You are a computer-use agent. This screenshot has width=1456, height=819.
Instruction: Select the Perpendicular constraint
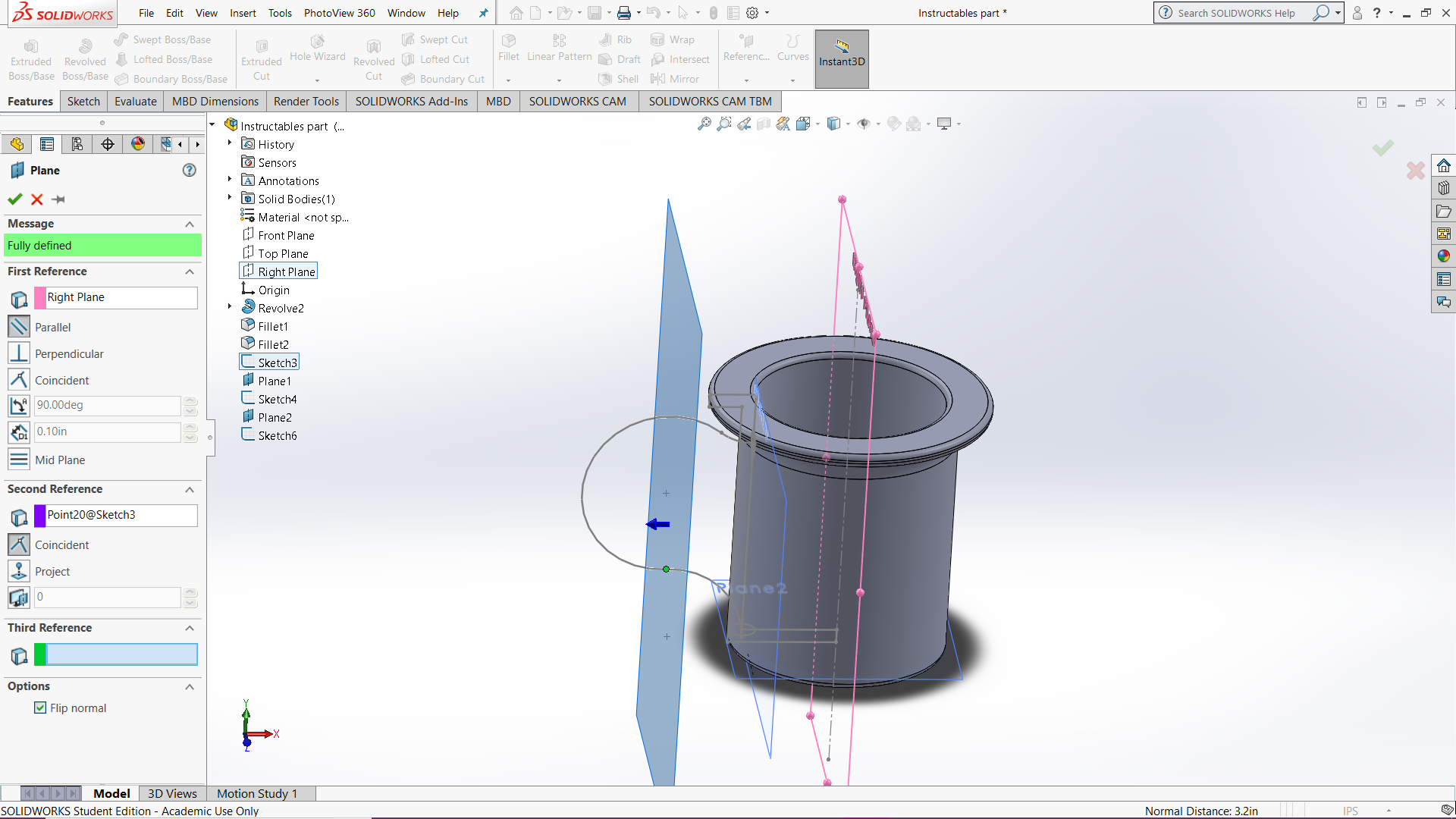(x=18, y=352)
